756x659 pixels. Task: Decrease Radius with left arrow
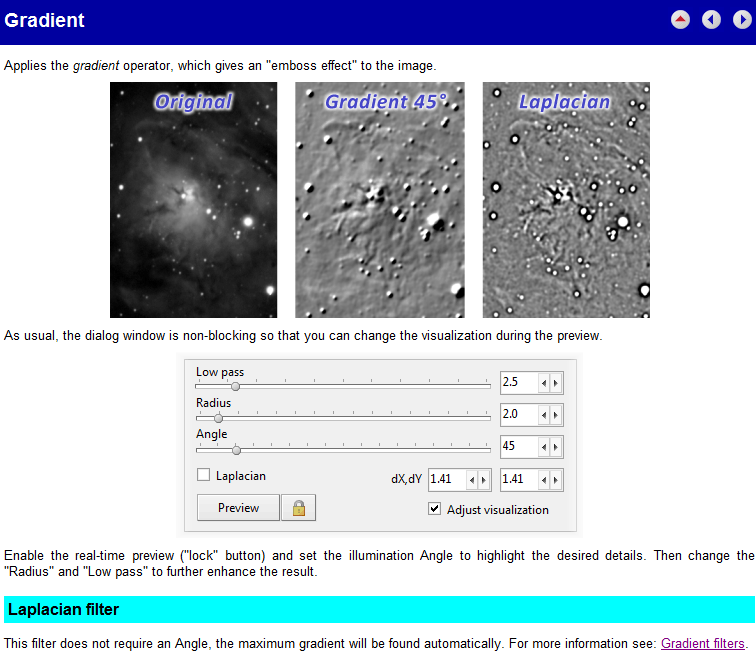544,415
